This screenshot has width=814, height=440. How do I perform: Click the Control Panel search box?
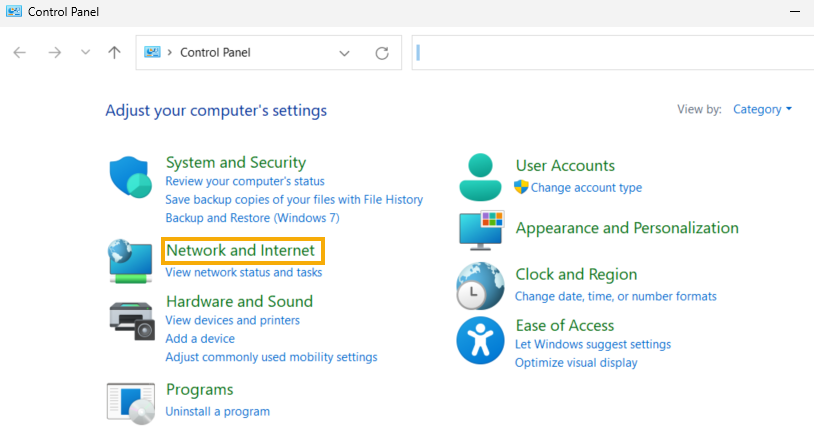coord(613,52)
